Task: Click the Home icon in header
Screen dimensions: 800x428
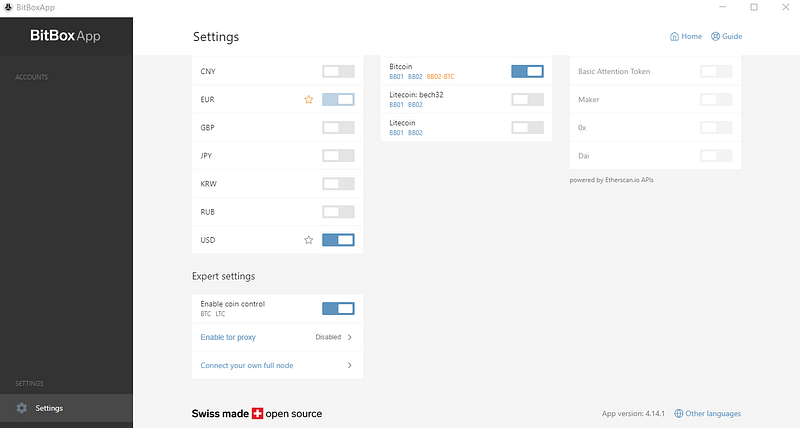Action: pos(674,37)
